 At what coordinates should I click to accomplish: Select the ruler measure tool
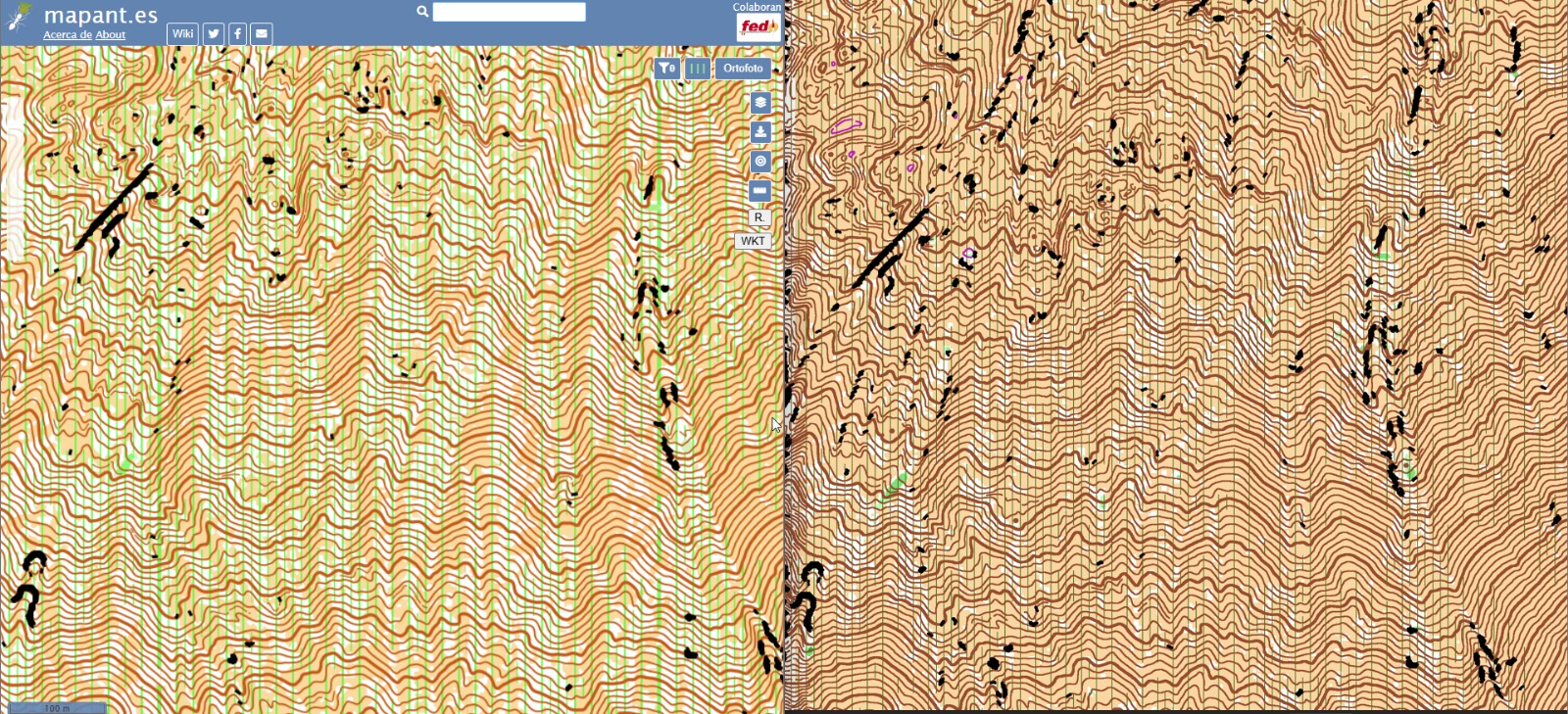[x=760, y=191]
